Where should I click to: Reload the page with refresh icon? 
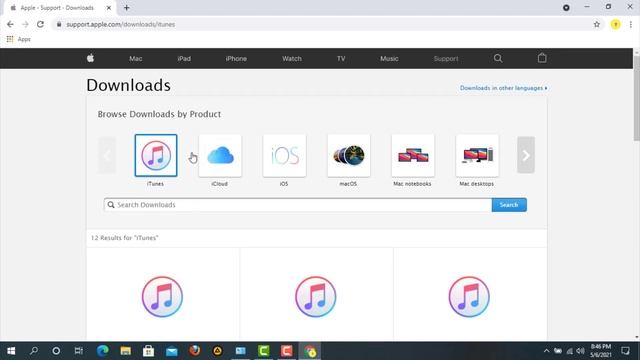pyautogui.click(x=40, y=24)
